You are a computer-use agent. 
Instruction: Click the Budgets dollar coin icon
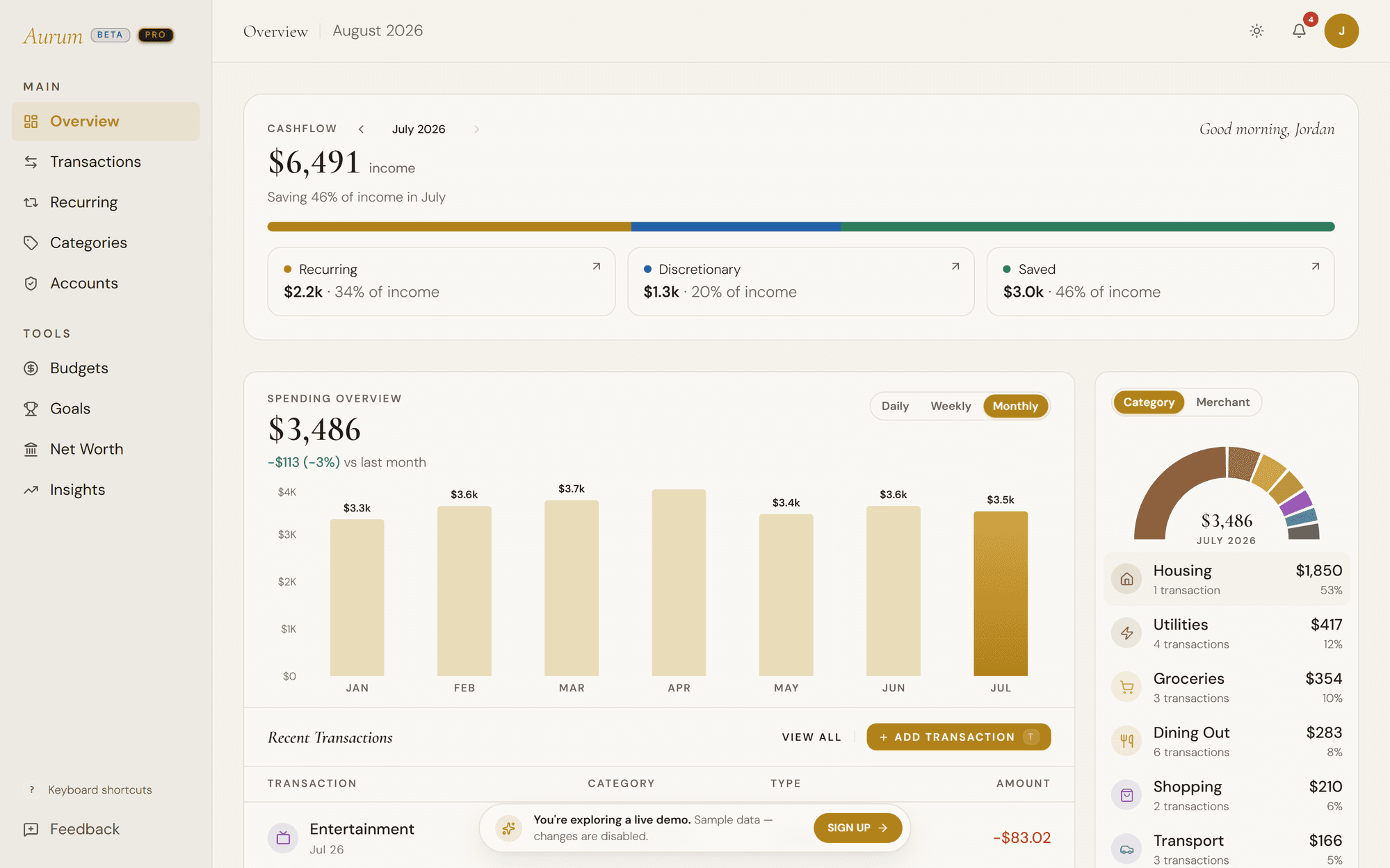coord(31,368)
